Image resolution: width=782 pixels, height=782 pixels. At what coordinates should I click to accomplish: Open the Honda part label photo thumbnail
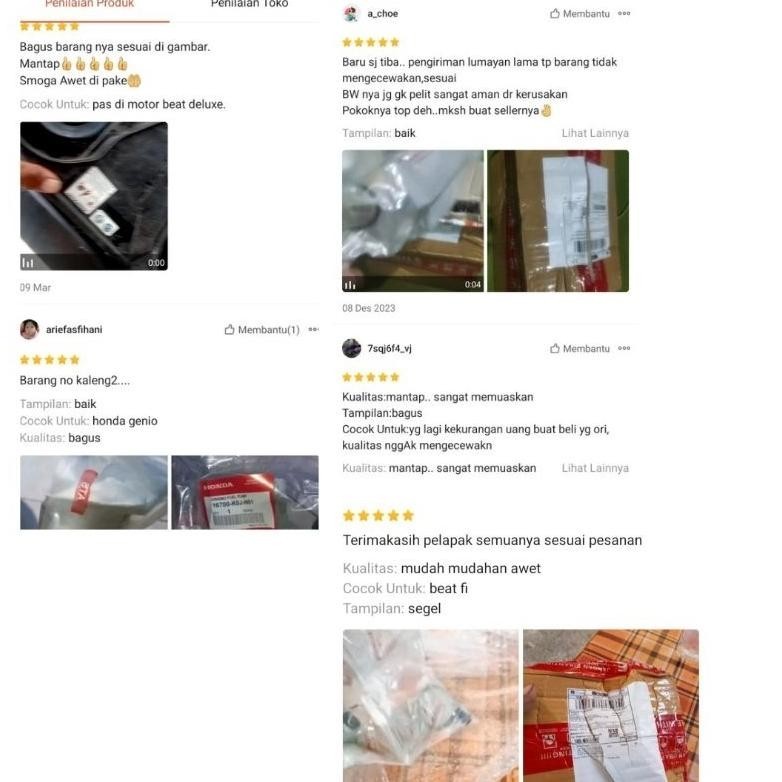(245, 492)
